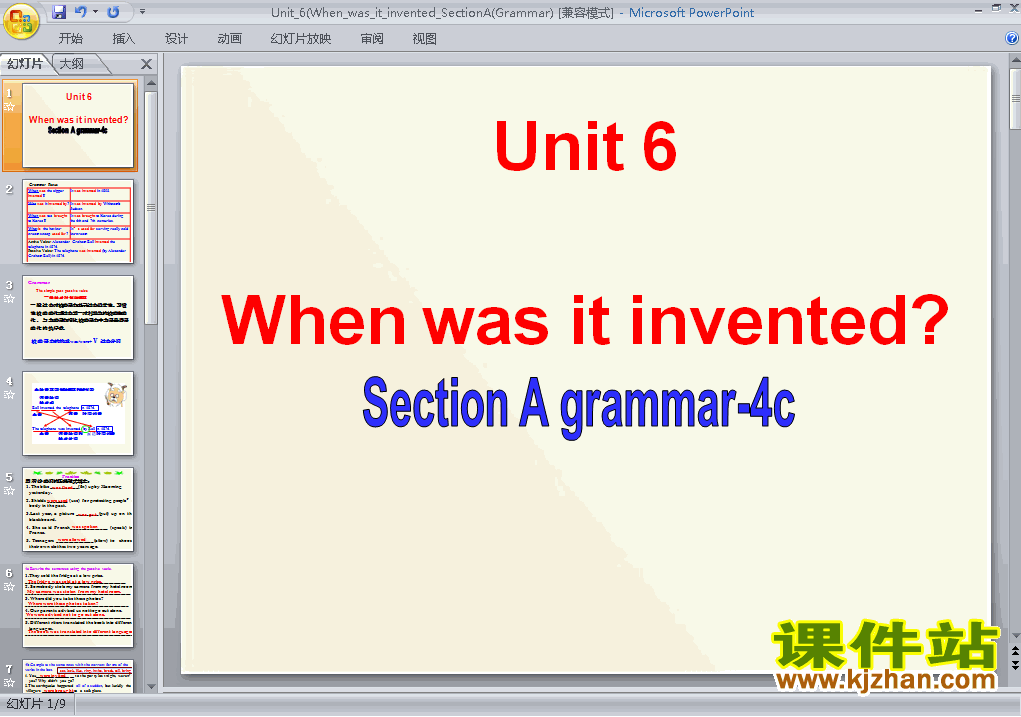Click the thumbnail pane scrollbar thumb

[x=151, y=207]
